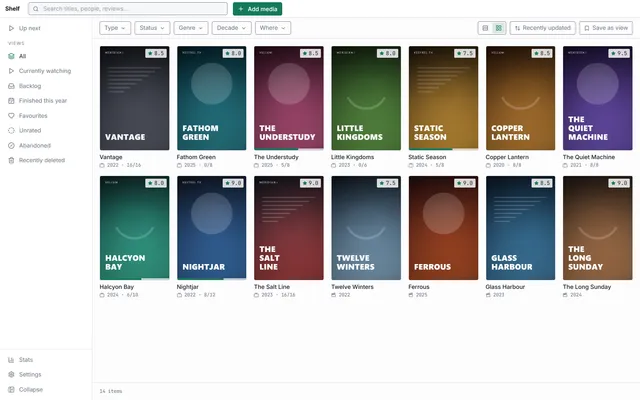The image size is (640, 400).
Task: Open the Twelve Winters poster
Action: (x=366, y=228)
